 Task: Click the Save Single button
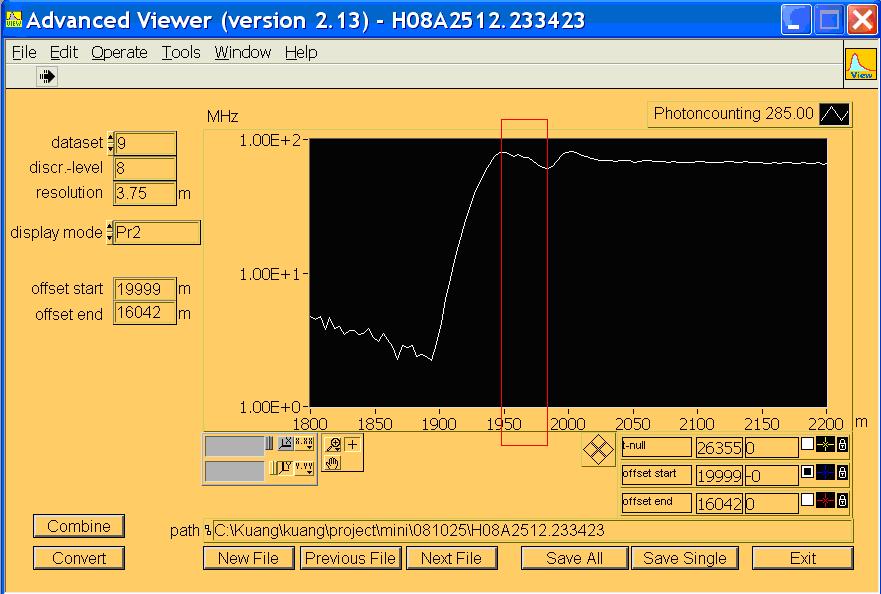point(685,558)
